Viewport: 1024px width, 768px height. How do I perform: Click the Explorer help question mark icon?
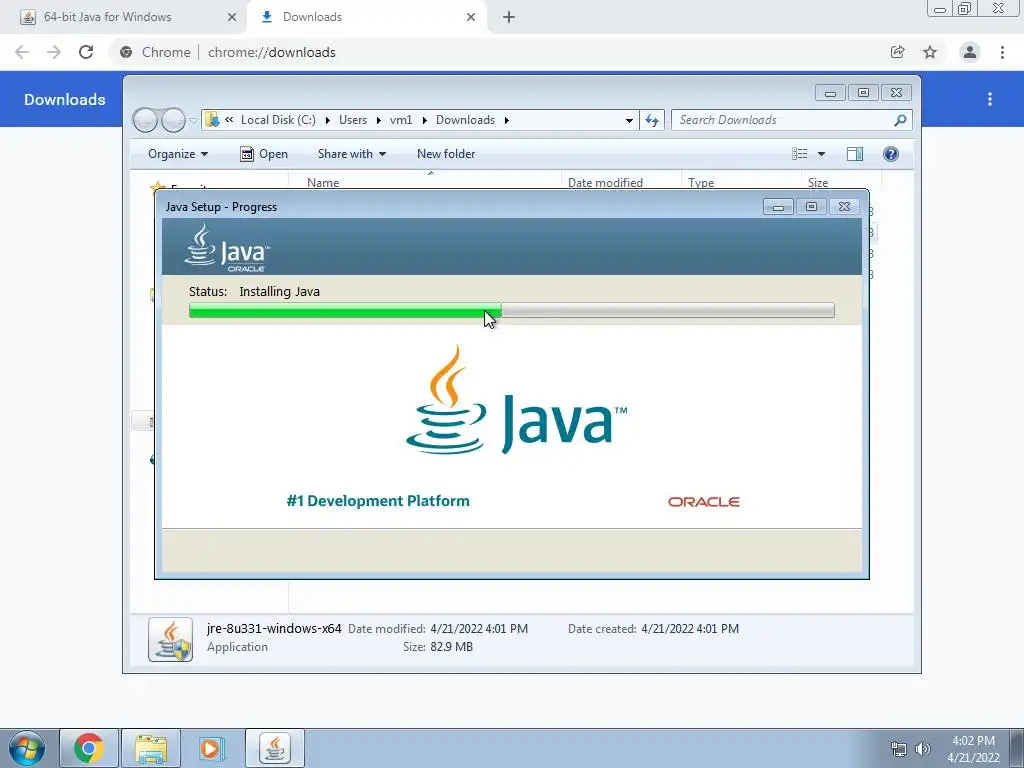(891, 154)
